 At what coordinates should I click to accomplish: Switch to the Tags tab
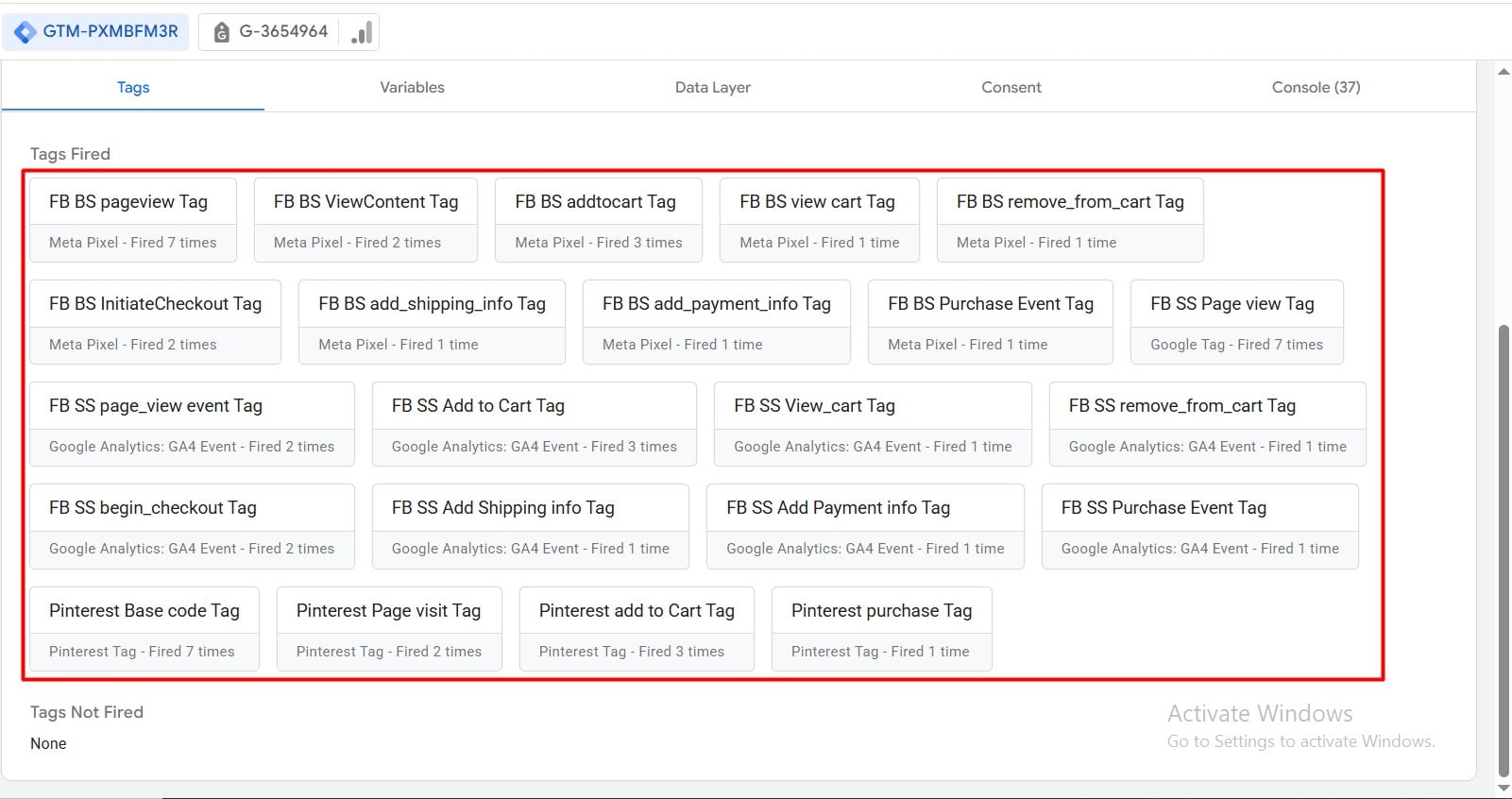tap(133, 87)
